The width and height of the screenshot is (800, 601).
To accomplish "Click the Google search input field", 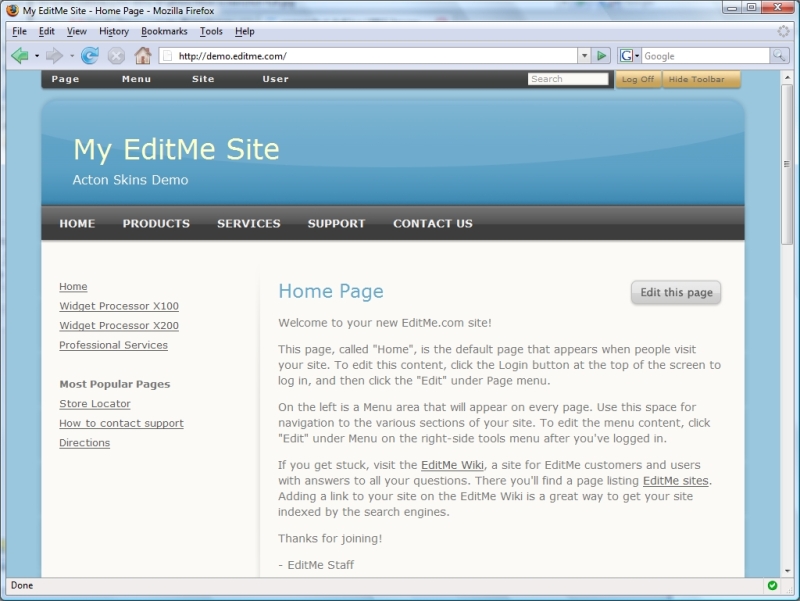I will pyautogui.click(x=705, y=56).
